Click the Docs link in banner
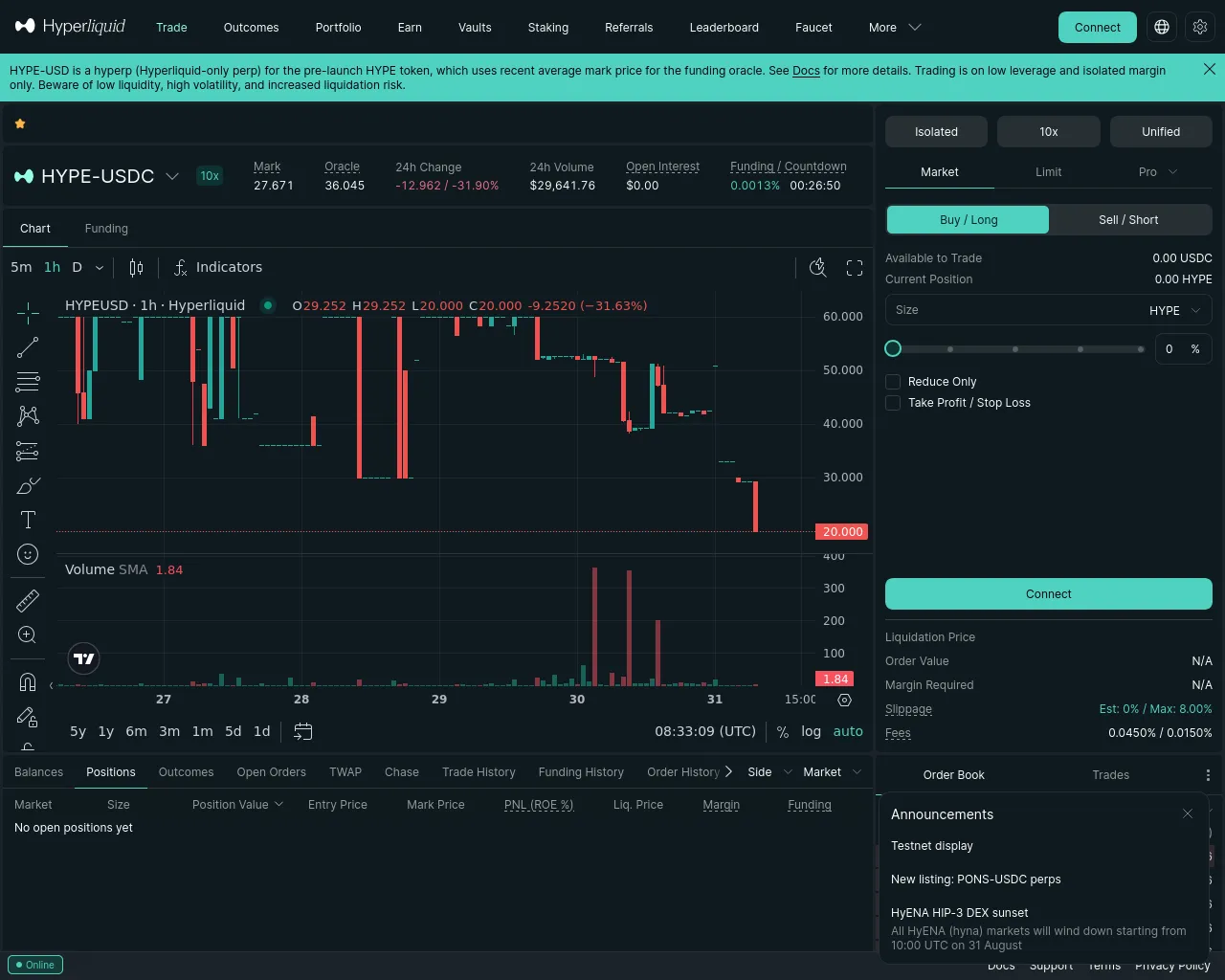The width and height of the screenshot is (1225, 980). [x=806, y=71]
